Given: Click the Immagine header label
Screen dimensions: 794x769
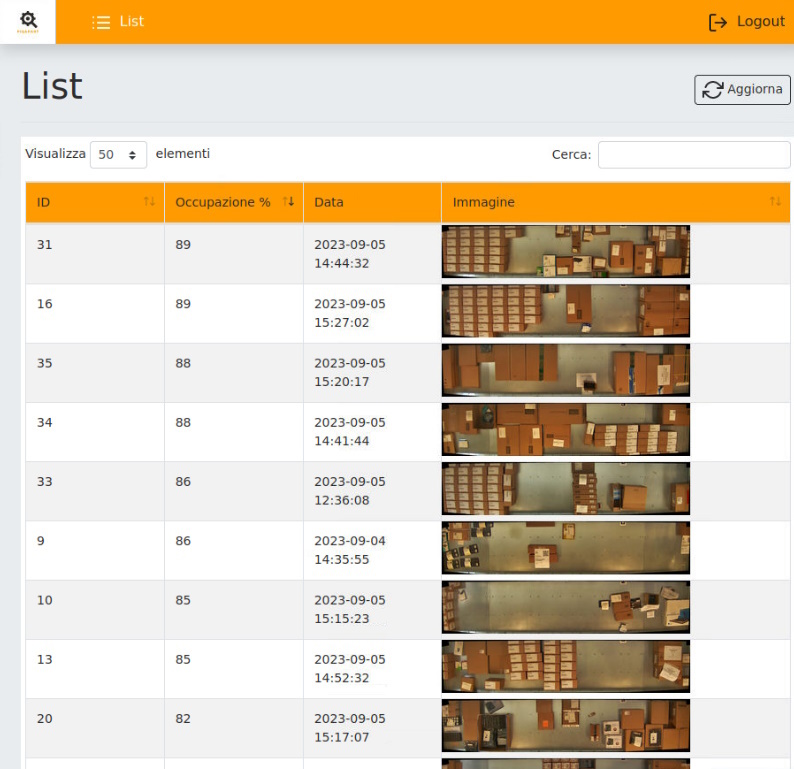Looking at the screenshot, I should click(x=484, y=202).
